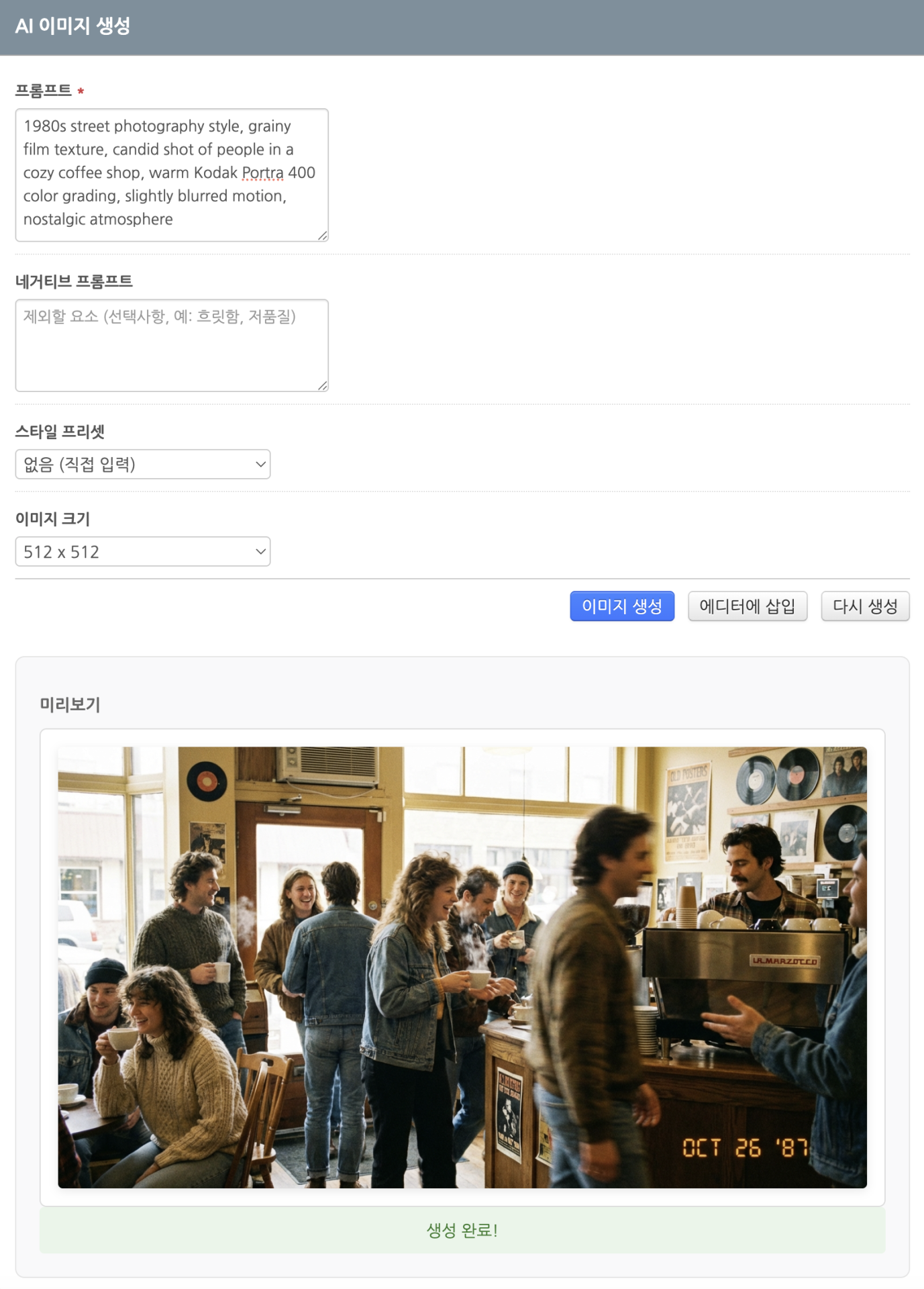
Task: Click the 다시 생성 button
Action: 866,606
